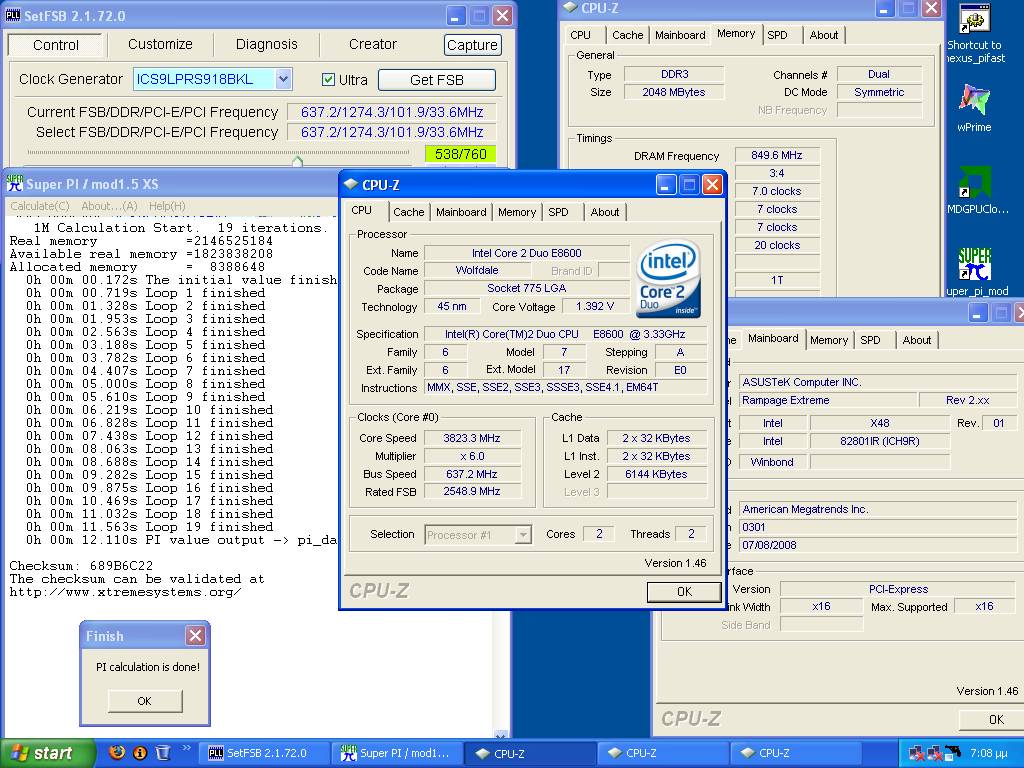Click the title icon of the CPU-Z Memory window
Viewport: 1024px width, 768px height.
(570, 7)
